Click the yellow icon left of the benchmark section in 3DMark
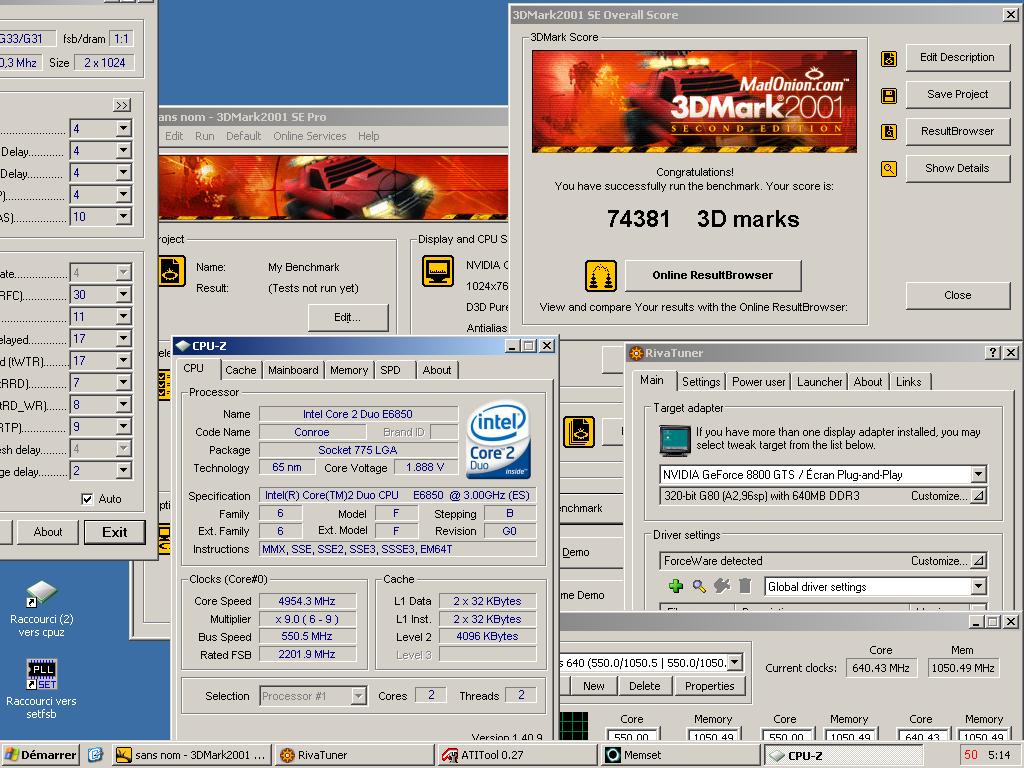The height and width of the screenshot is (768, 1024). 579,432
